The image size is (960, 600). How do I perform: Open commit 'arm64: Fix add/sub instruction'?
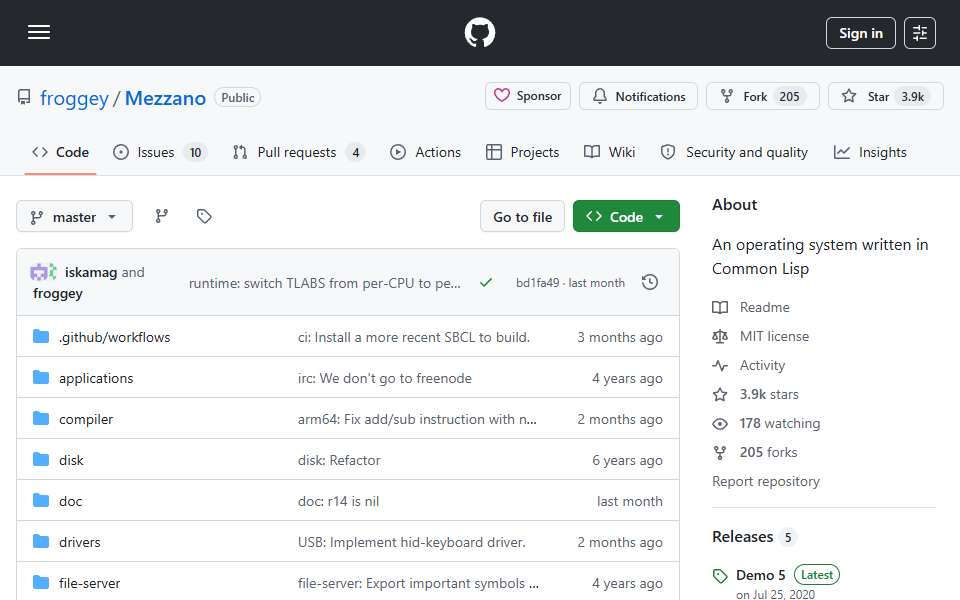(x=417, y=419)
